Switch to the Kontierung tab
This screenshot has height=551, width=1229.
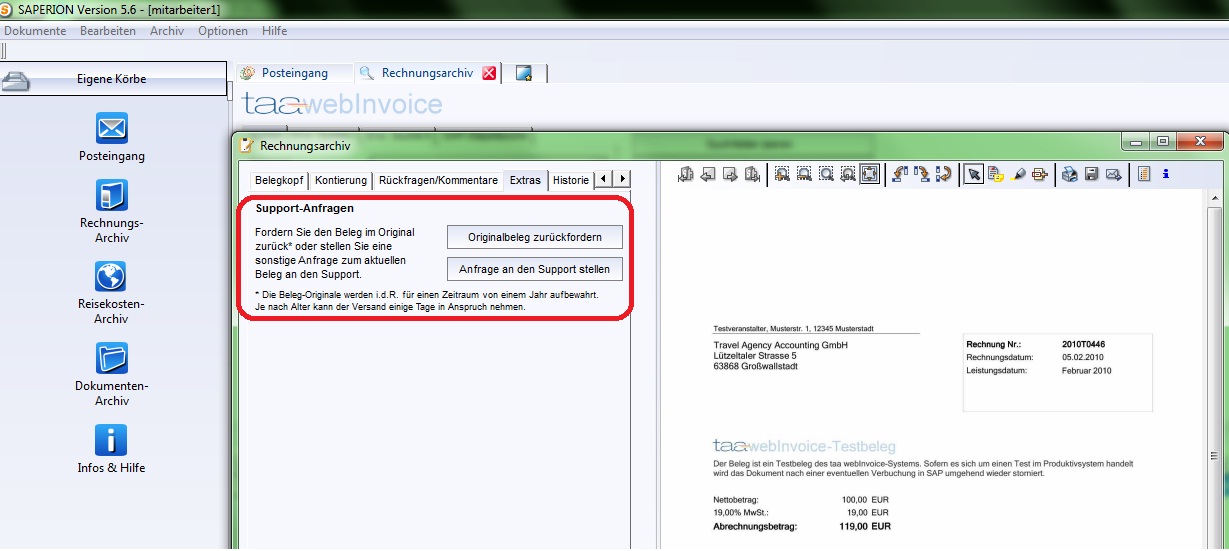click(340, 180)
